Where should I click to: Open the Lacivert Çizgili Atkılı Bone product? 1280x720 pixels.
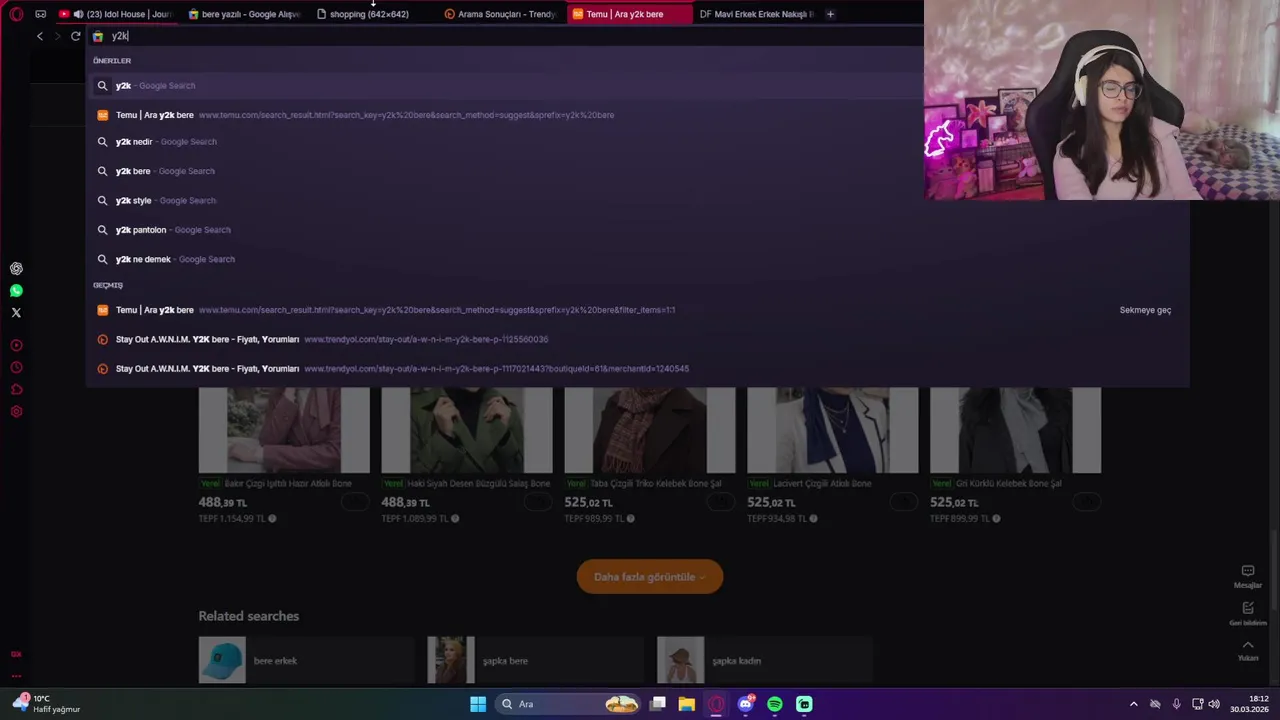coord(833,455)
